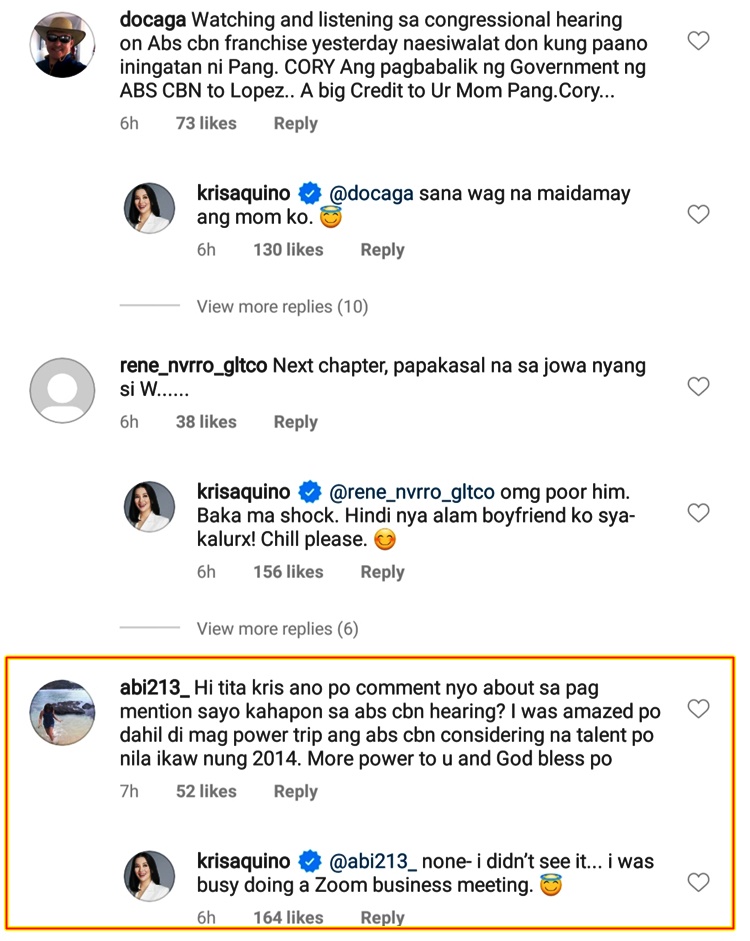The height and width of the screenshot is (941, 750).
Task: Like krisaquino's reply to docaga
Action: click(x=699, y=214)
